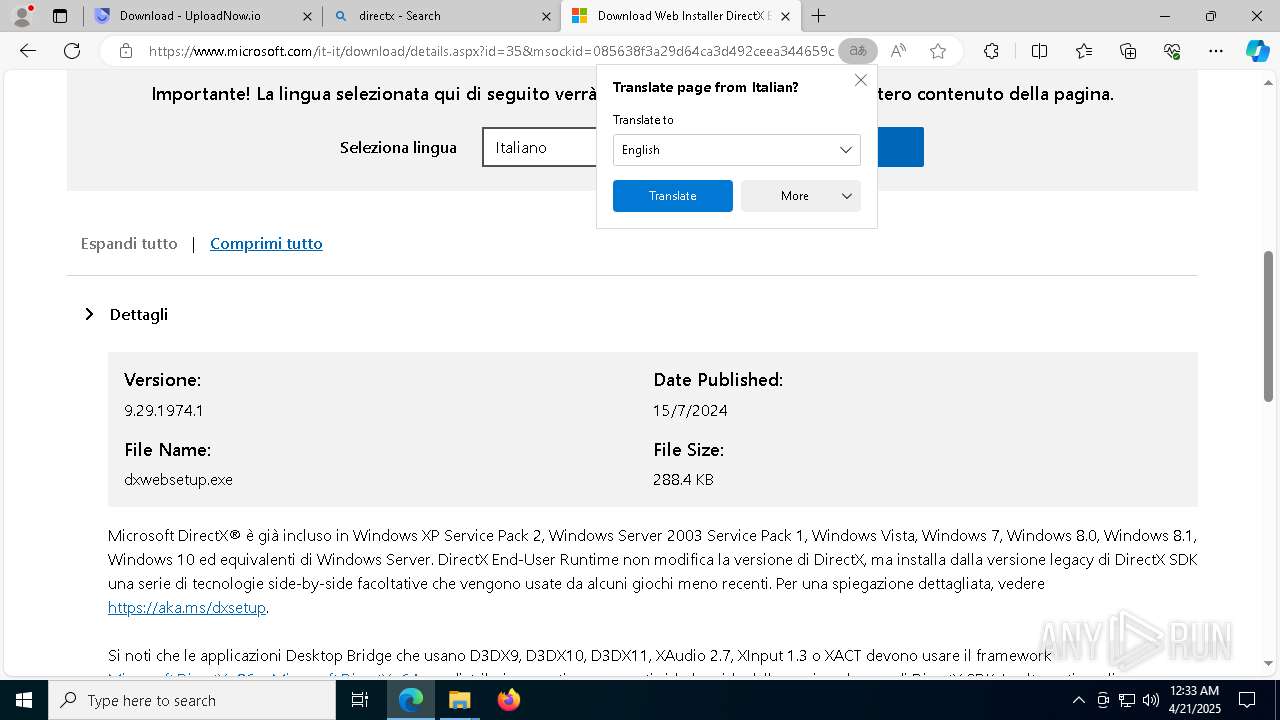Open the notification center icon
Viewport: 1280px width, 720px height.
click(x=1247, y=700)
